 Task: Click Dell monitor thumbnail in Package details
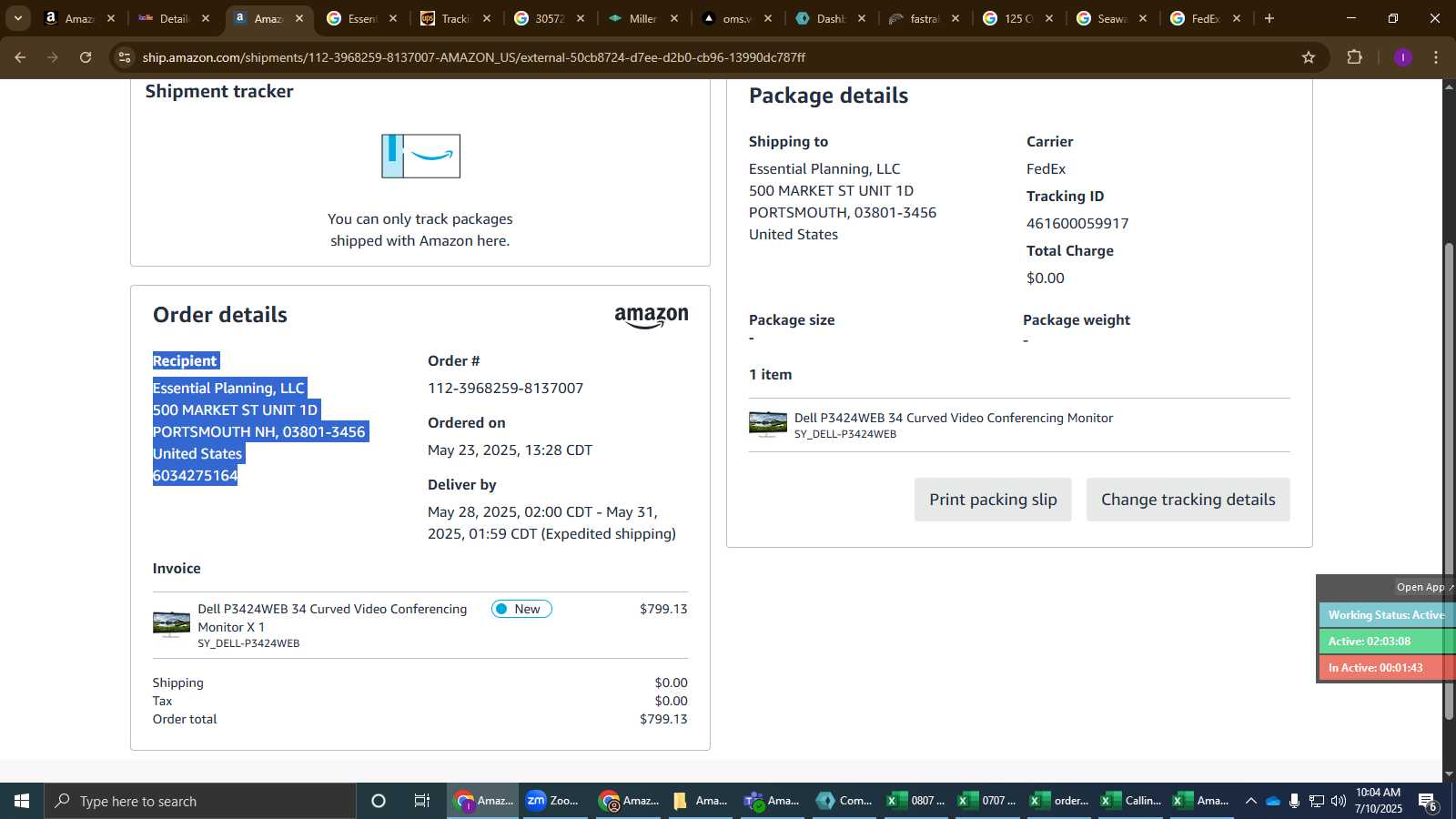768,424
